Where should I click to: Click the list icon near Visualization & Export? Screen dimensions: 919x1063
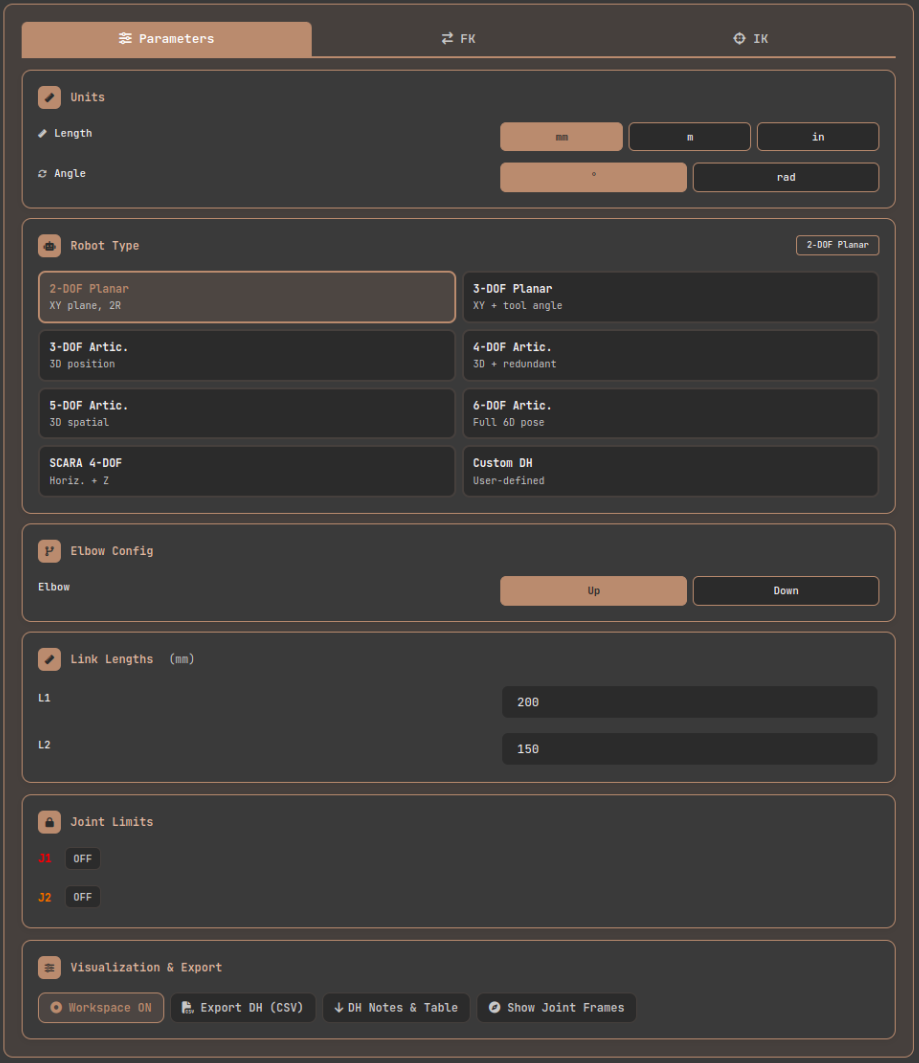[x=49, y=967]
